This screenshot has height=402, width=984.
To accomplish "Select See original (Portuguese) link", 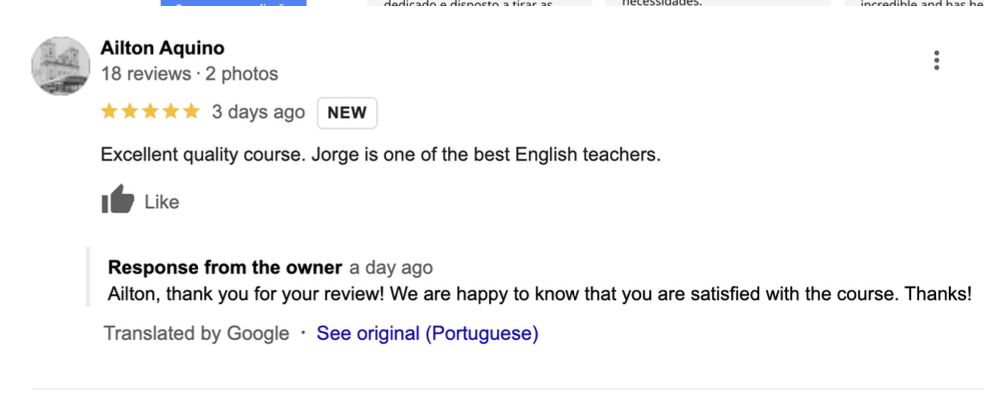I will coord(427,333).
